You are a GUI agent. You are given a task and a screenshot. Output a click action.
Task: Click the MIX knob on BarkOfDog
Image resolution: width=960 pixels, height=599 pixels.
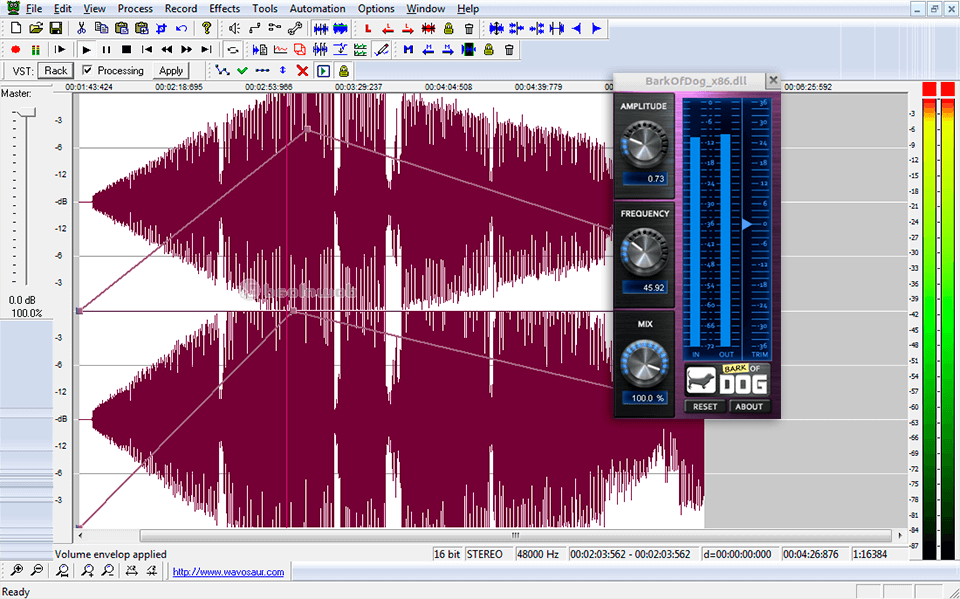coord(644,365)
